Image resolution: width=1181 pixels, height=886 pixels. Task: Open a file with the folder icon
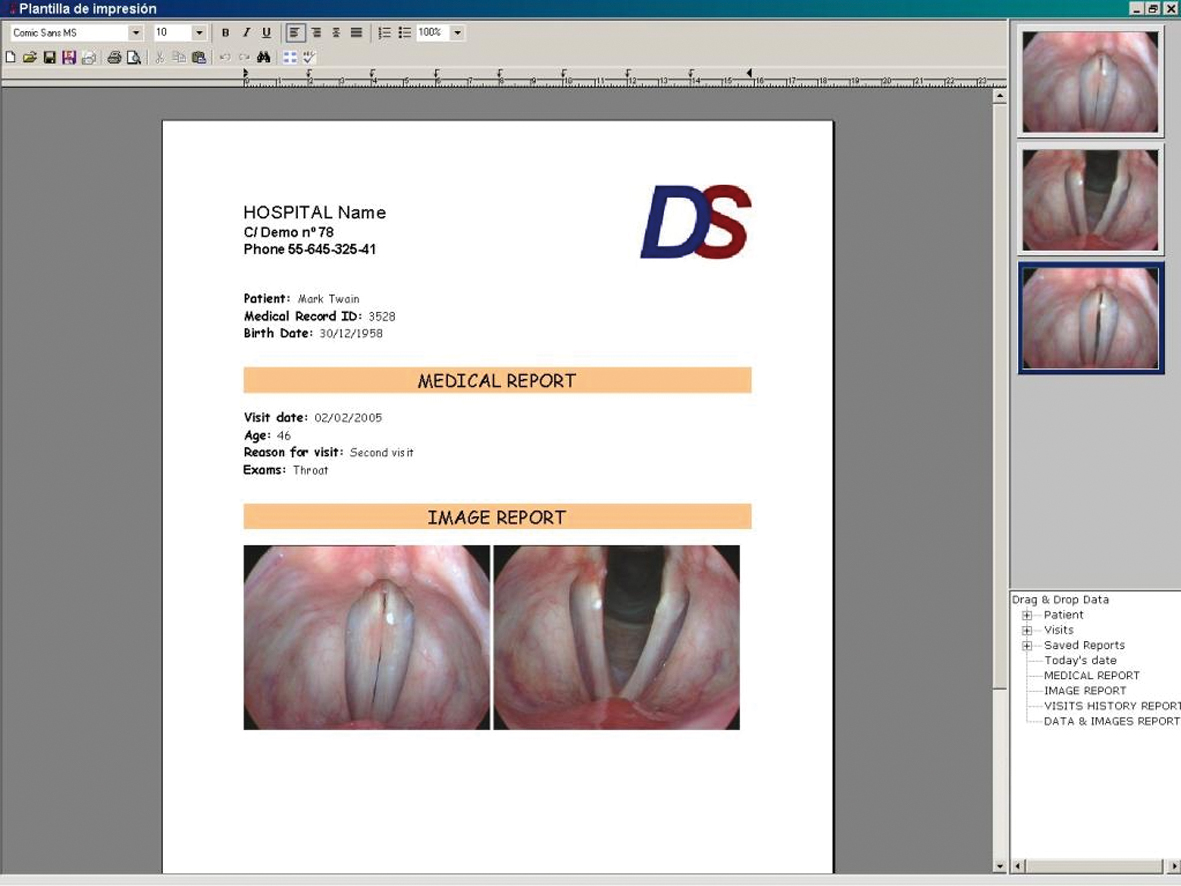click(x=30, y=58)
